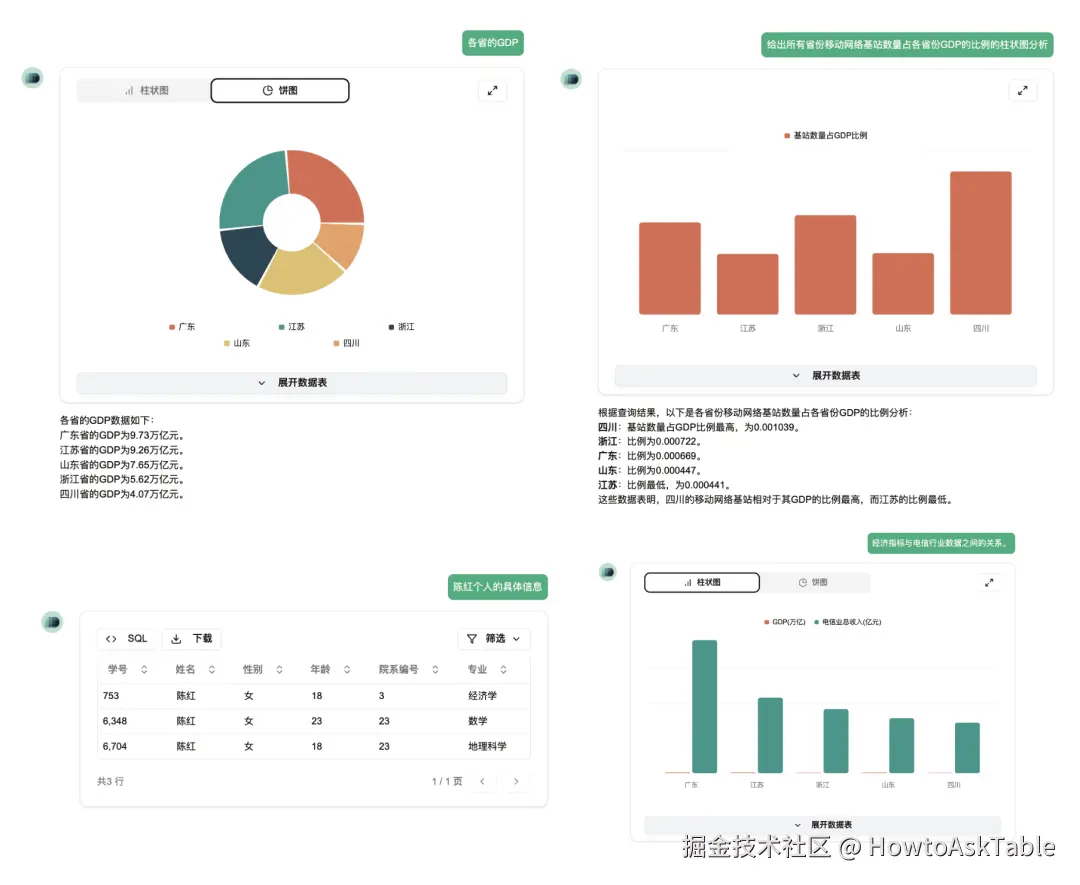Sort table by 年龄 column
Viewport: 1080px width, 885px height.
click(x=346, y=669)
